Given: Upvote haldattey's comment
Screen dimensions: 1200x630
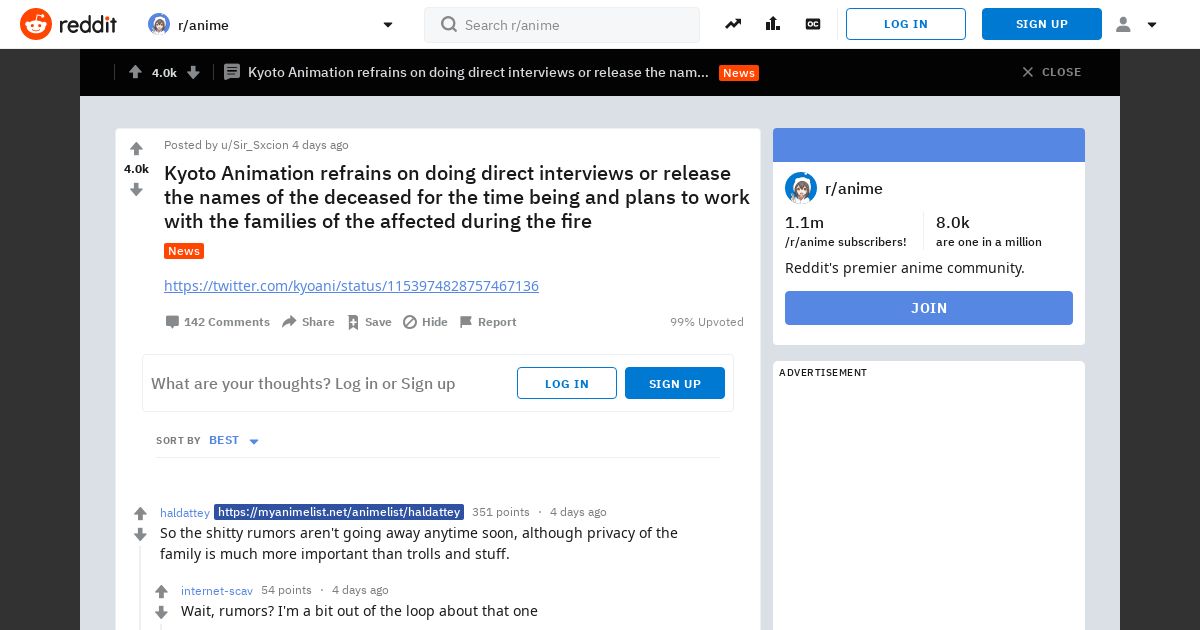Looking at the screenshot, I should (140, 514).
